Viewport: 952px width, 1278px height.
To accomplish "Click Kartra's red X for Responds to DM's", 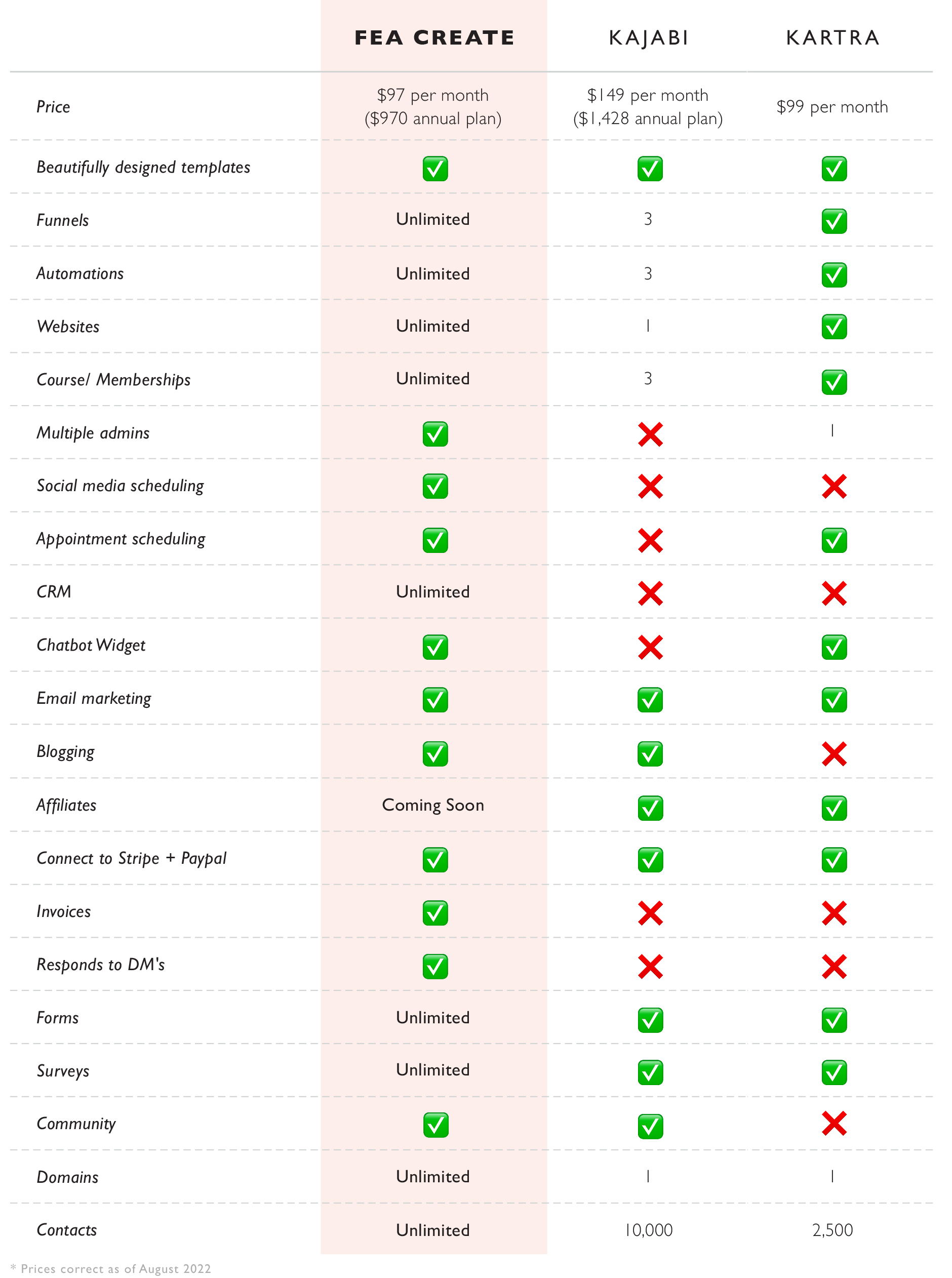I will point(834,966).
